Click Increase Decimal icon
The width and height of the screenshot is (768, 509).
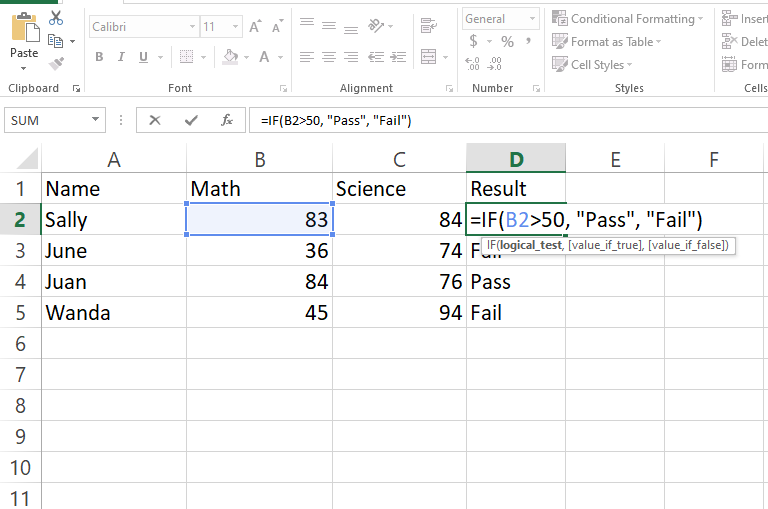click(x=473, y=64)
